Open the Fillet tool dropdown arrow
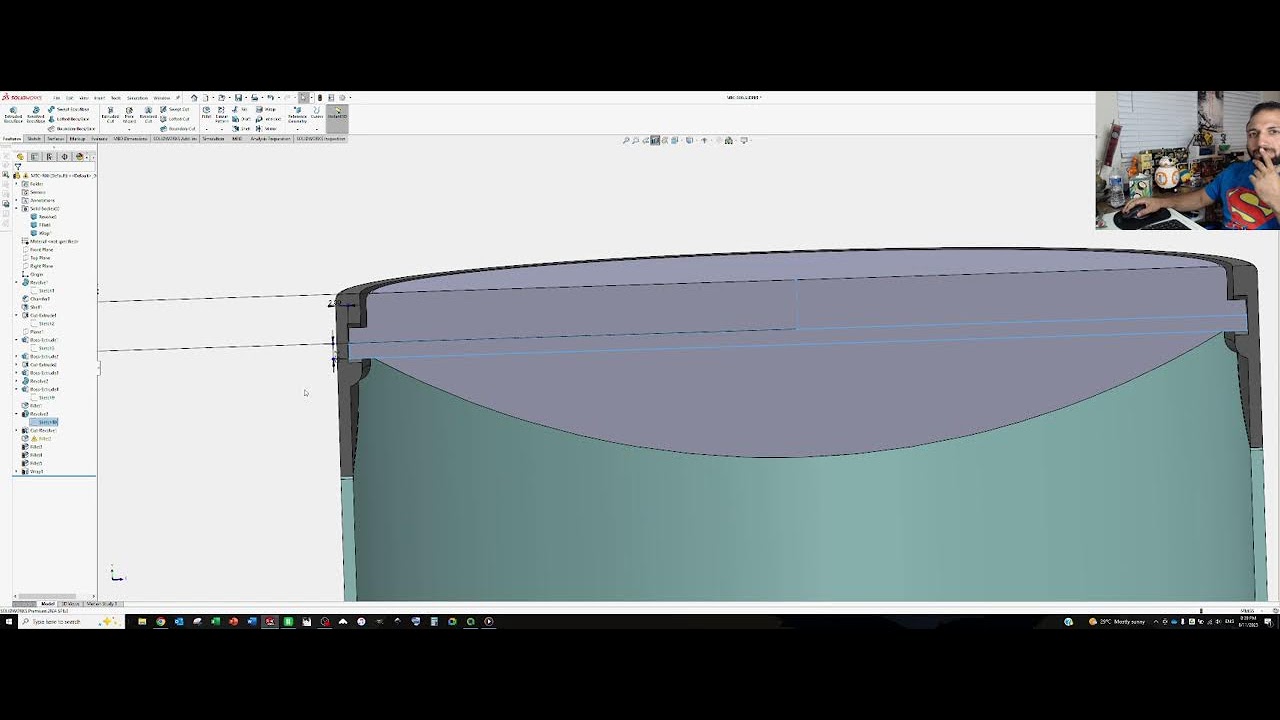1280x720 pixels. [206, 129]
